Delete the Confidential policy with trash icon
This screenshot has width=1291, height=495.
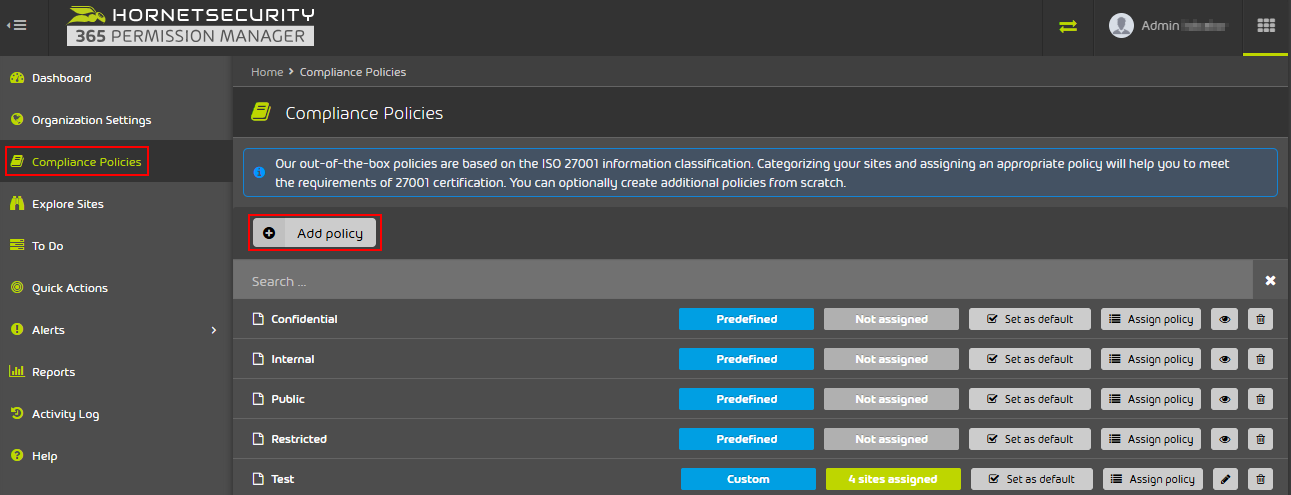[1260, 319]
